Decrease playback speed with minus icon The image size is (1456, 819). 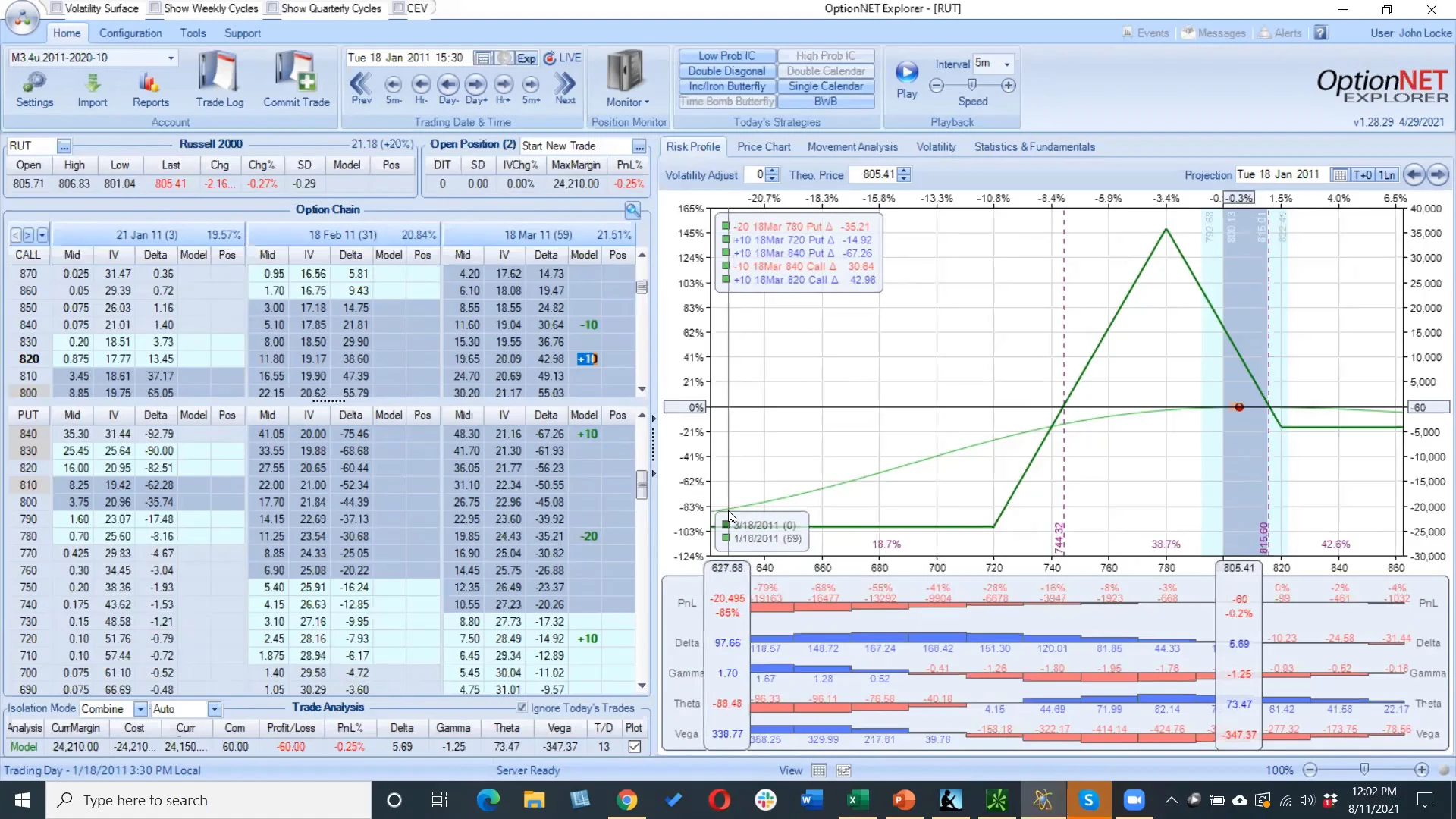(x=937, y=86)
